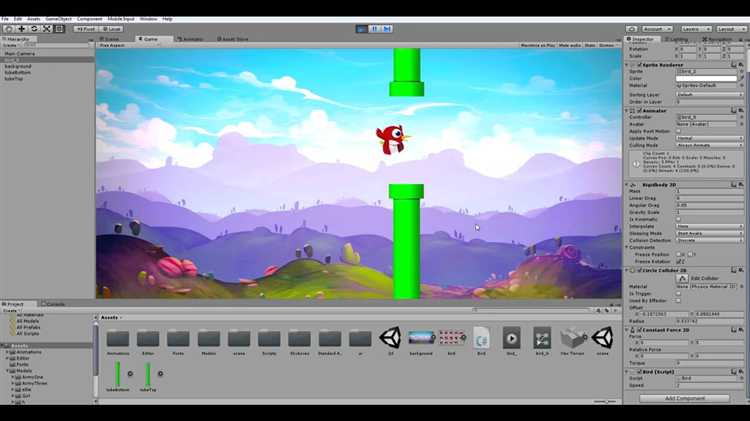Click the Step frame button
Screen dimensions: 750x421
[x=387, y=29]
